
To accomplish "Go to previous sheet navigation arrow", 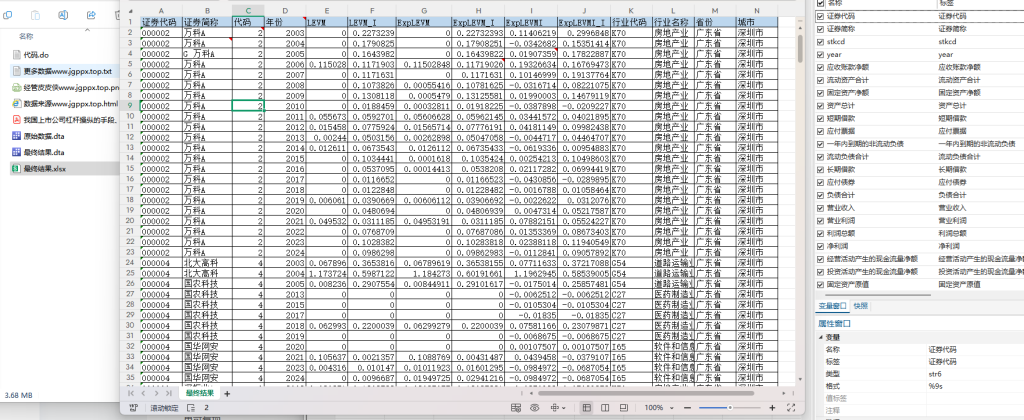I will tap(144, 393).
